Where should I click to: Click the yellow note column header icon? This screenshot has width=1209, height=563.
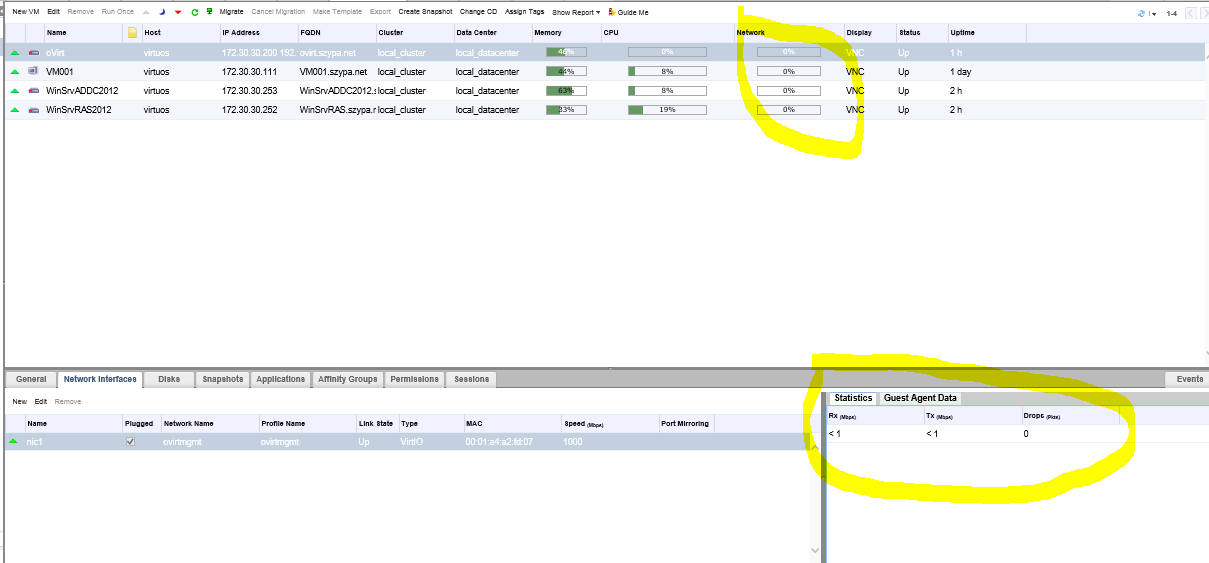(132, 33)
